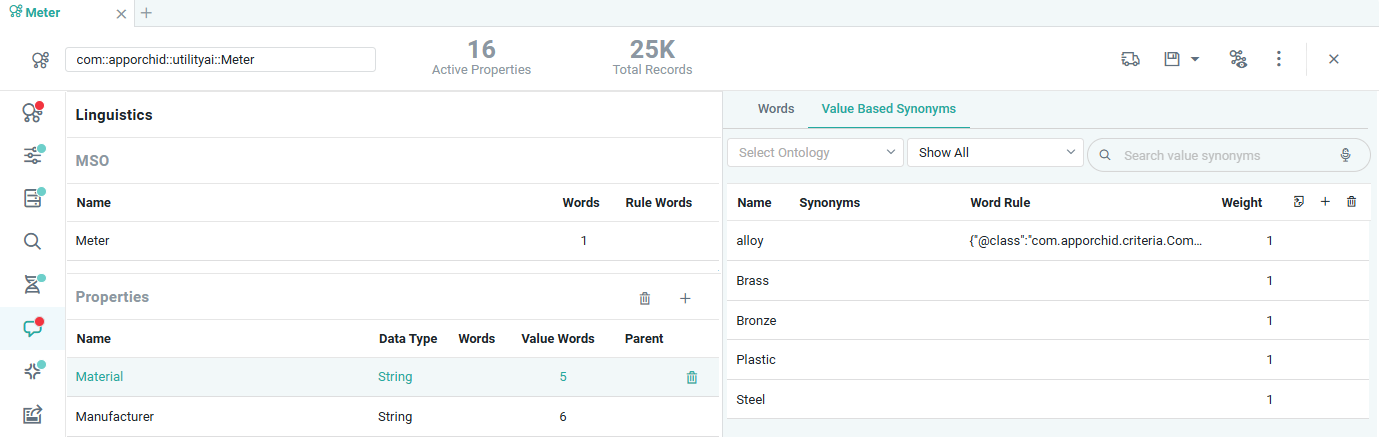
Task: Open the sliders settings sidebar icon
Action: (x=33, y=155)
